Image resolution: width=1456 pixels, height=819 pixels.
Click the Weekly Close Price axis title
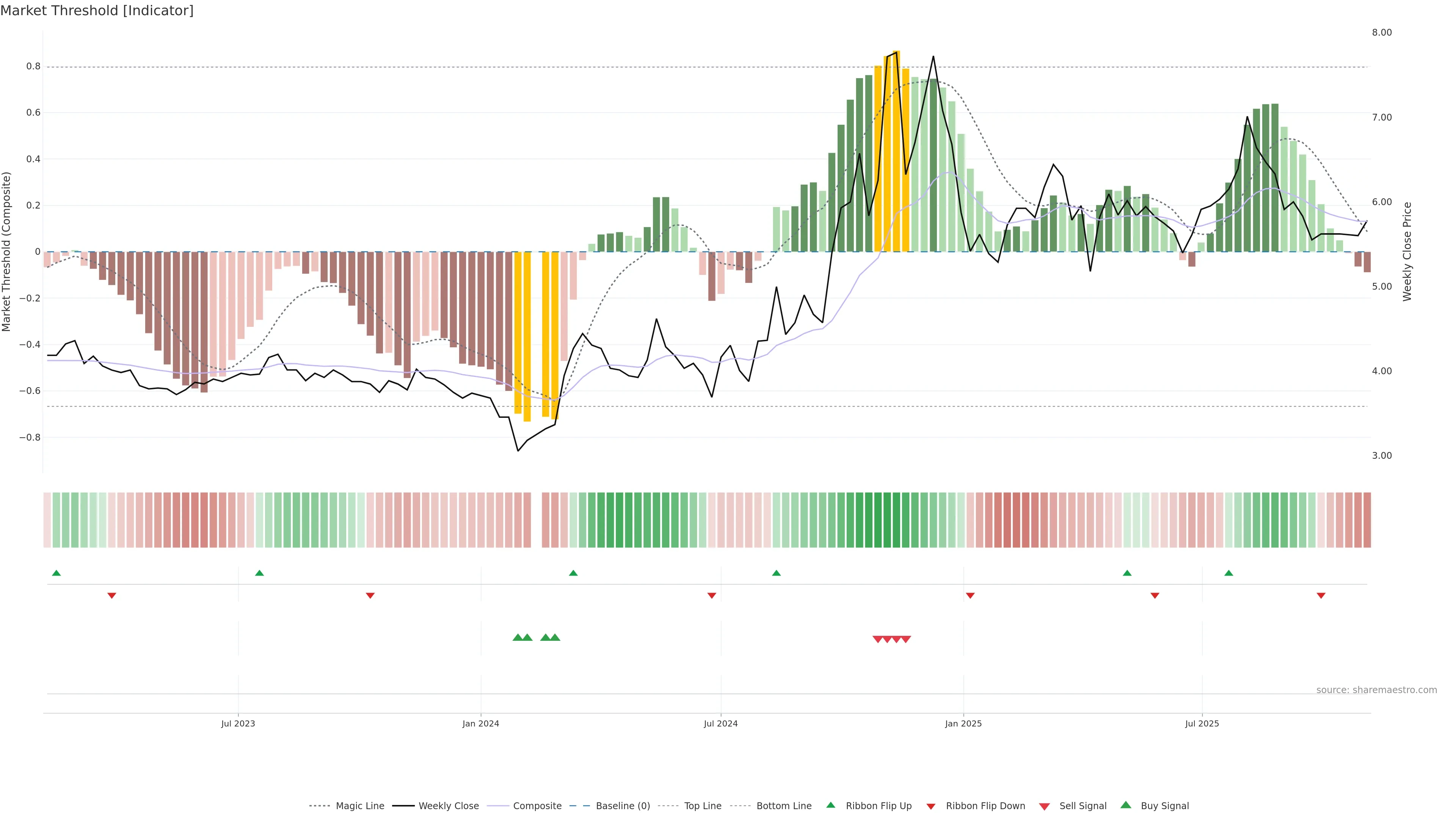(1407, 251)
